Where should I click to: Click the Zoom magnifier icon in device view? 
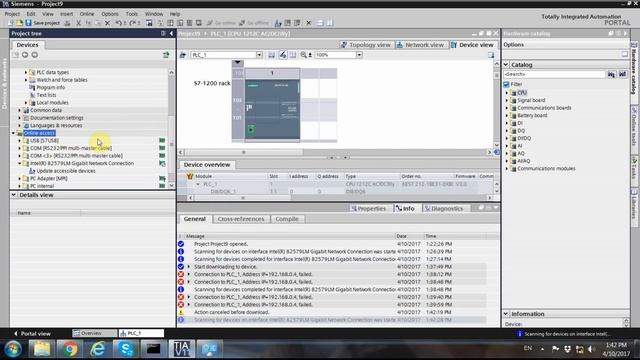coord(304,55)
